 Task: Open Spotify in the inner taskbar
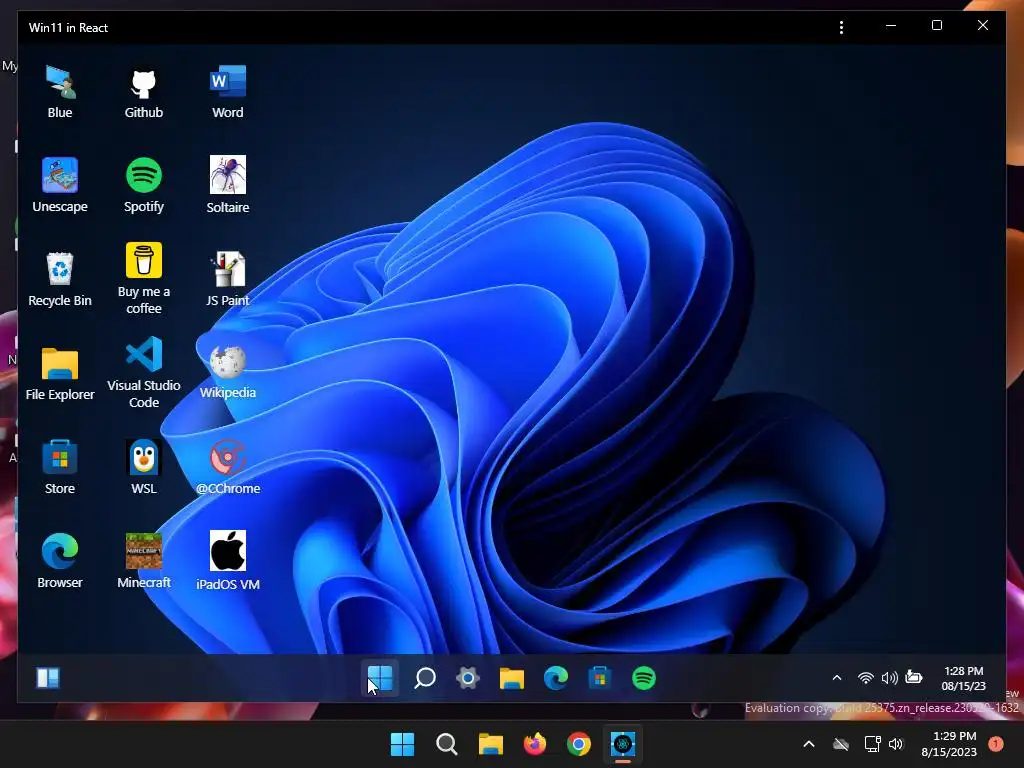tap(644, 678)
